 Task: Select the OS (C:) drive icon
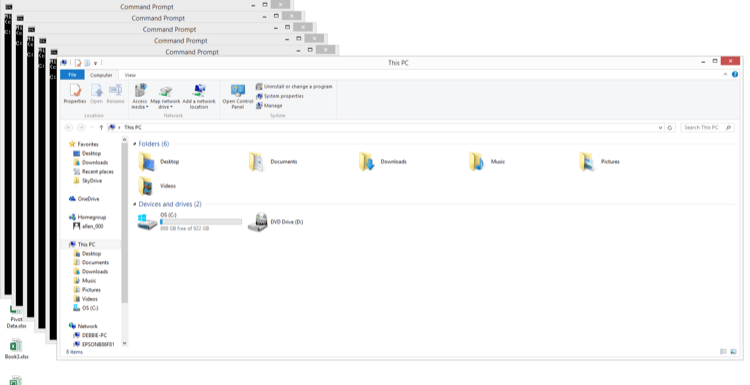[x=147, y=221]
